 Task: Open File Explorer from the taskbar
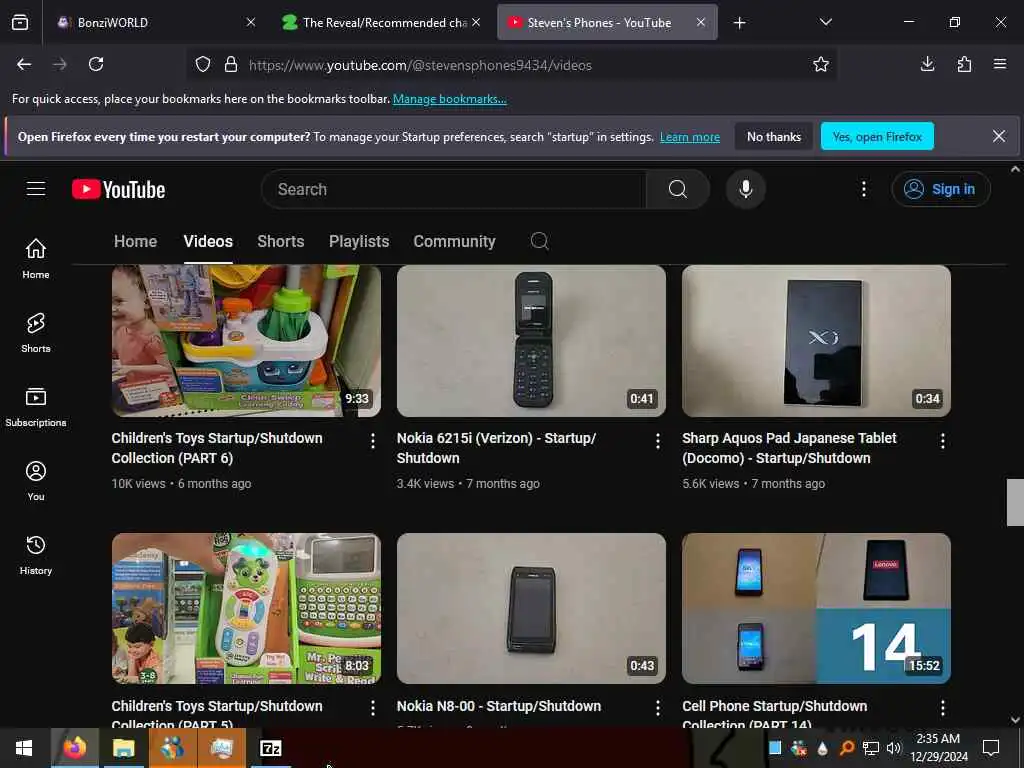pos(123,748)
